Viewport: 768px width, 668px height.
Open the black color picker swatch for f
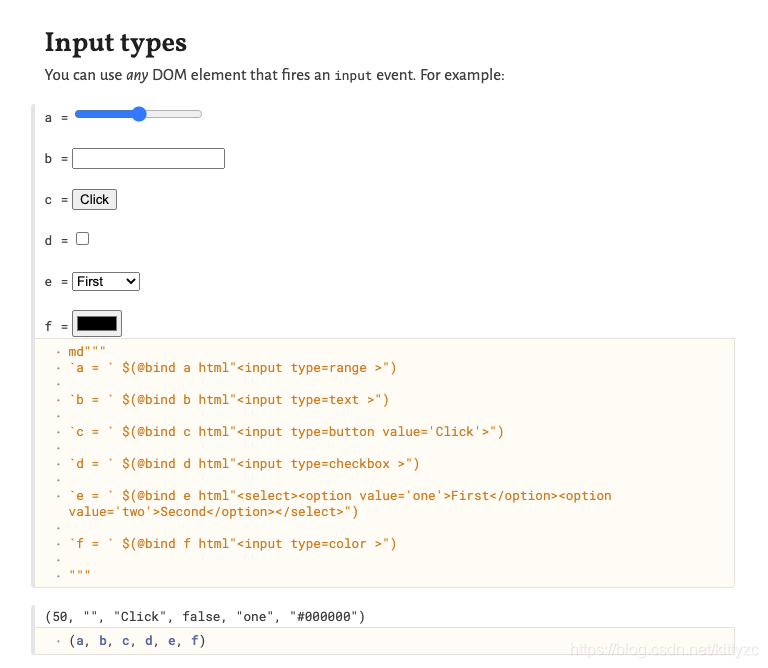[97, 324]
